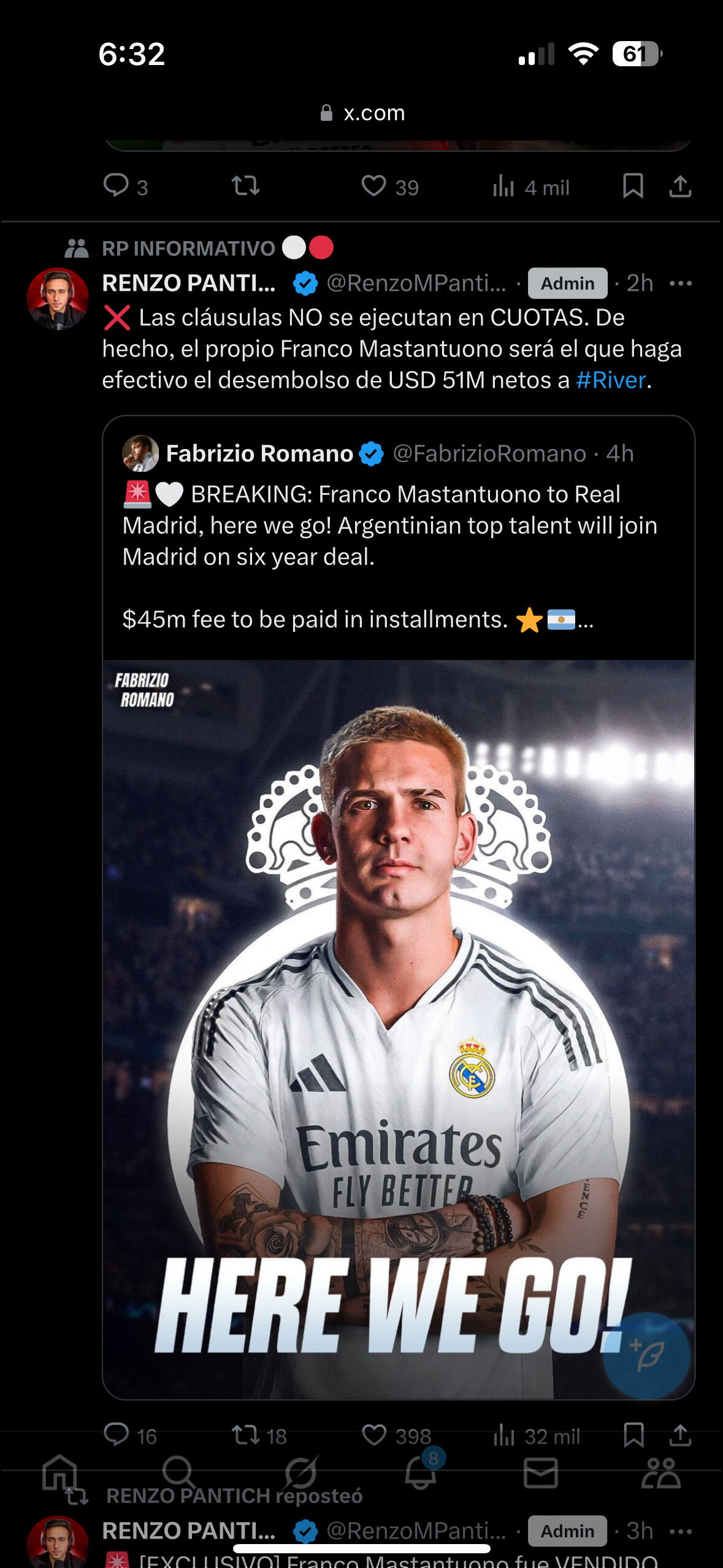Like the top post with 39 likes
This screenshot has width=723, height=1568.
[389, 186]
